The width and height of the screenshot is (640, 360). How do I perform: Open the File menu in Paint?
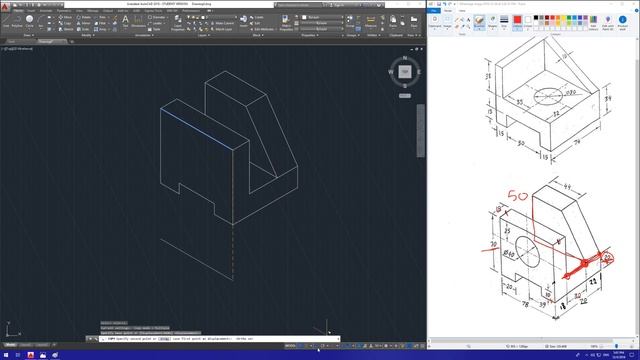[x=433, y=11]
